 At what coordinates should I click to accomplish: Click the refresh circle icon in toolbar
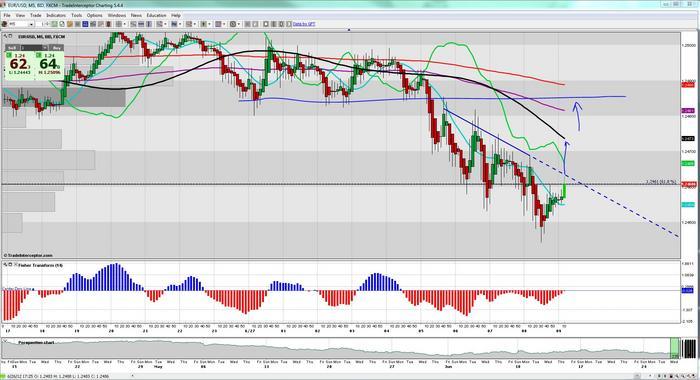62,24
